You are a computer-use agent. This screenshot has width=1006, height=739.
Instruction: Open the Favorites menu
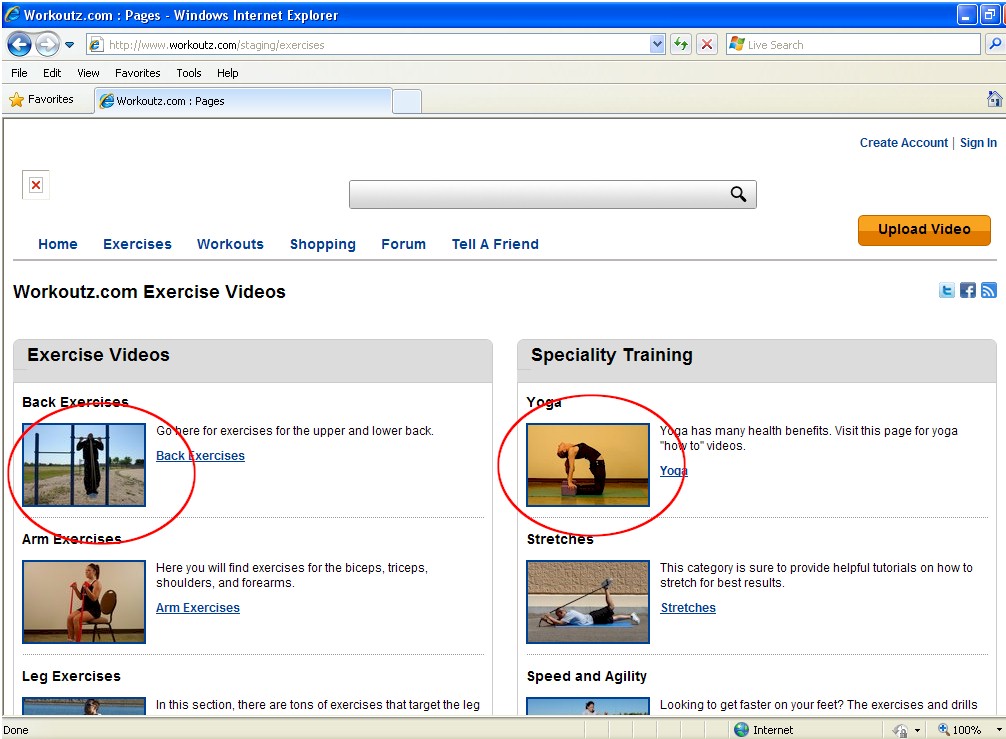[137, 73]
